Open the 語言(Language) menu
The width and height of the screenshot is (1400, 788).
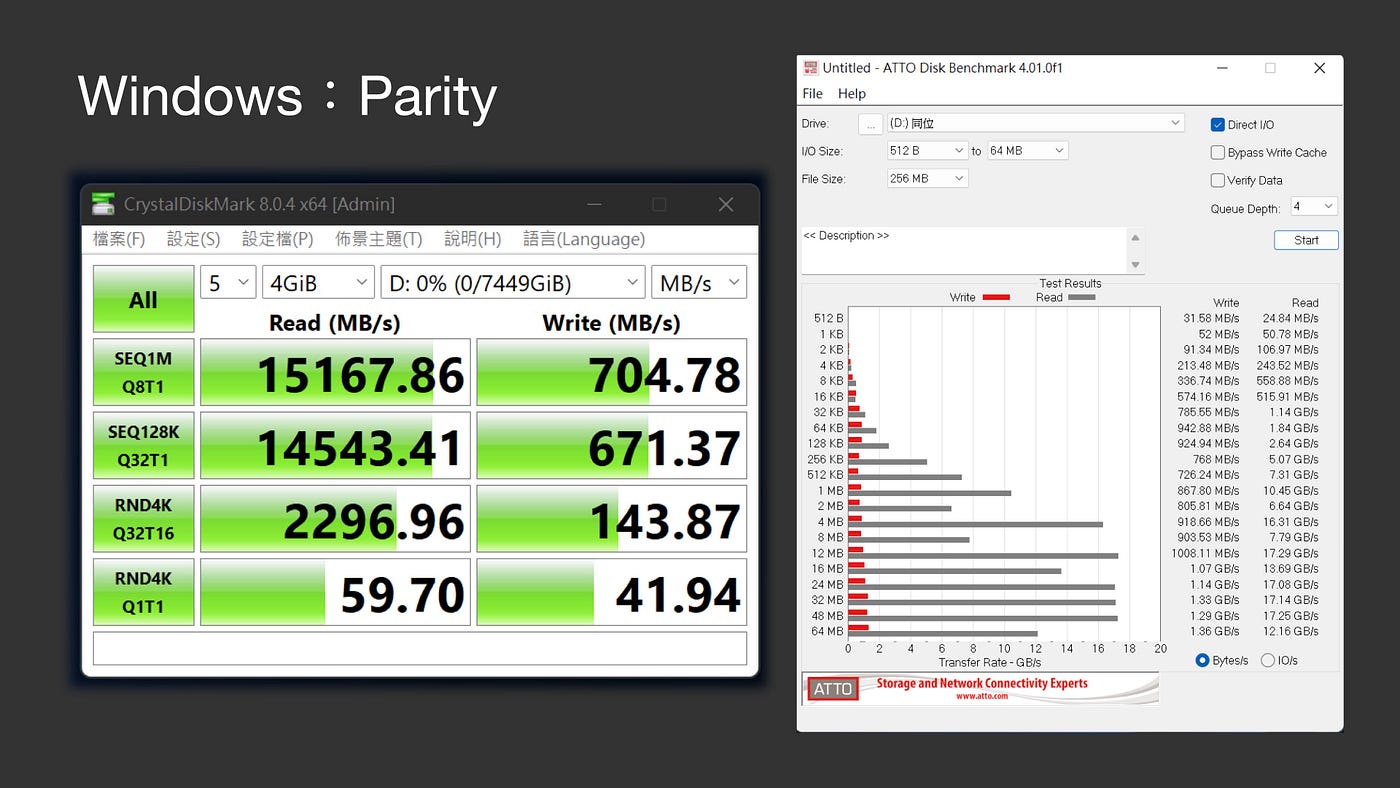[584, 239]
